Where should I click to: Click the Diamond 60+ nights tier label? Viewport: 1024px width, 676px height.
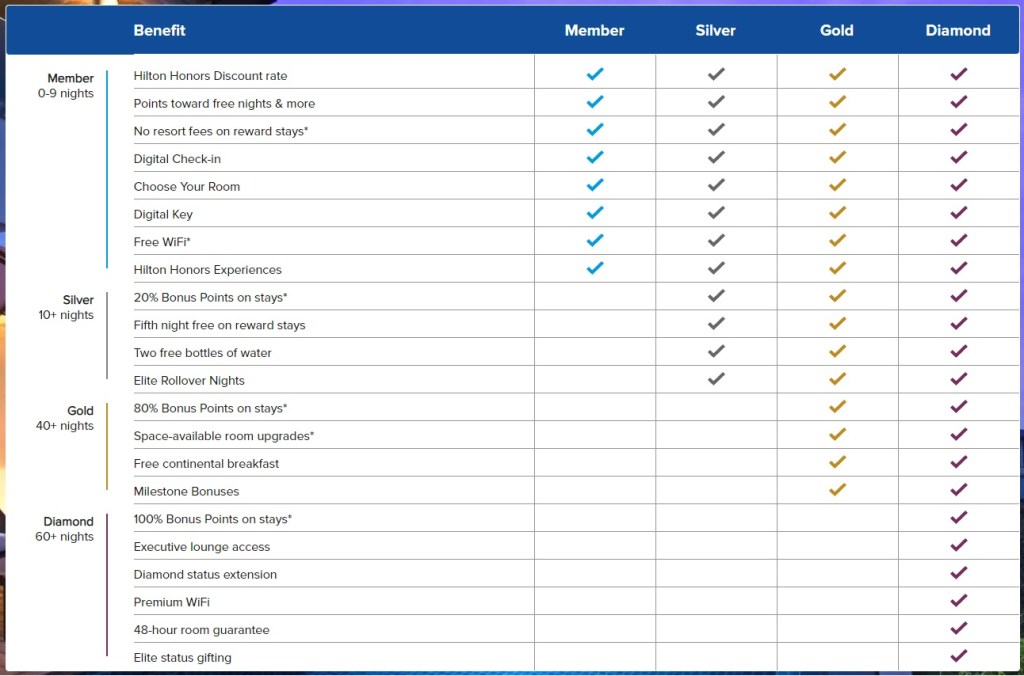tap(67, 529)
